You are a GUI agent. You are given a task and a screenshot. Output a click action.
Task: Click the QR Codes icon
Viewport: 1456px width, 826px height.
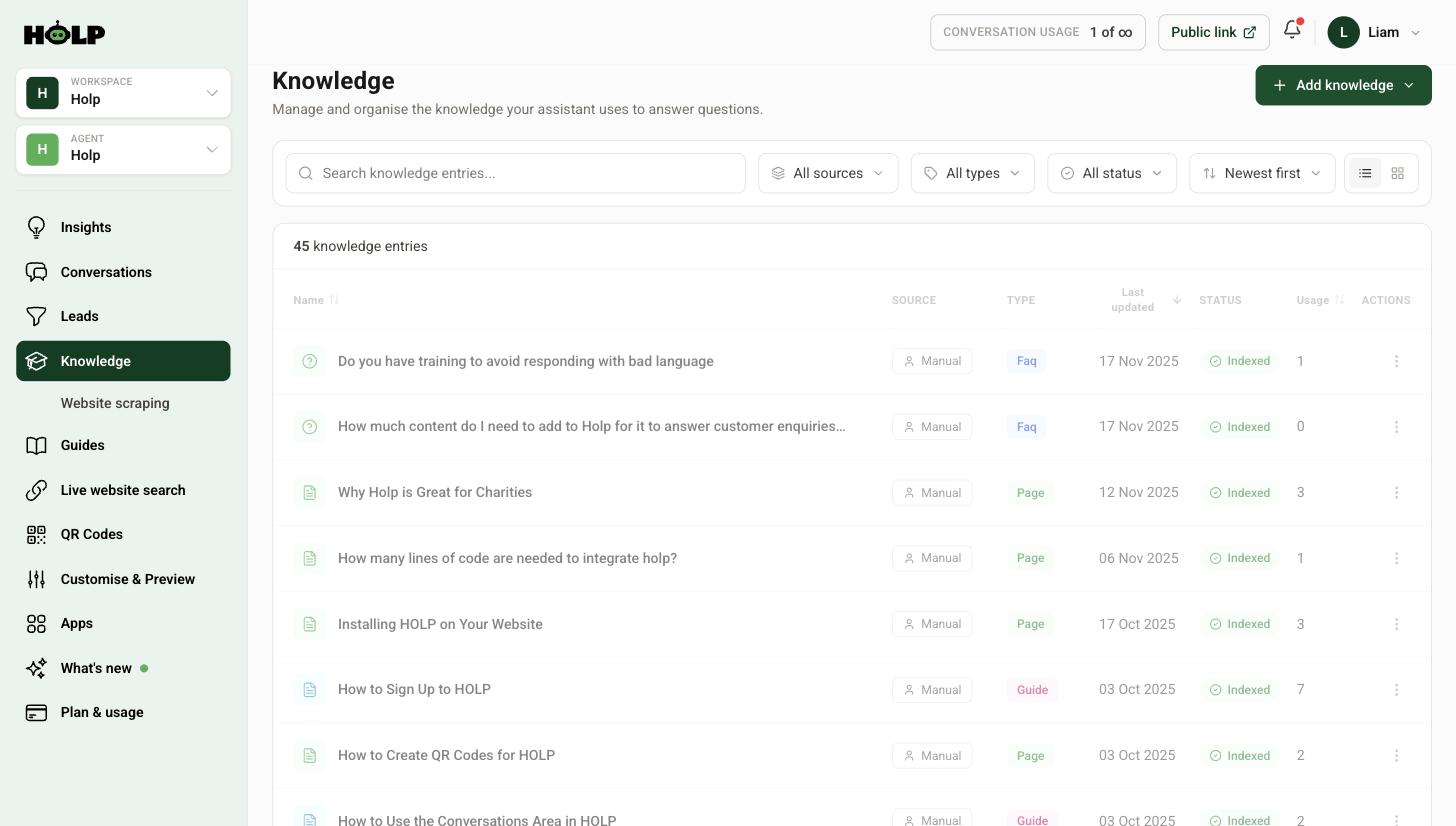coord(36,534)
